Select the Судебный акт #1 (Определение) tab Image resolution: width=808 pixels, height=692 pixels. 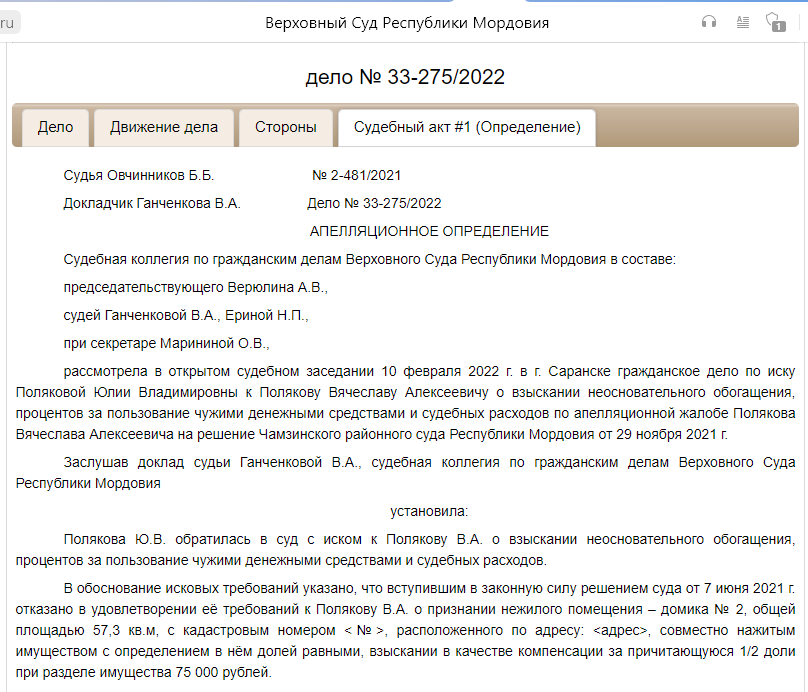tap(467, 127)
